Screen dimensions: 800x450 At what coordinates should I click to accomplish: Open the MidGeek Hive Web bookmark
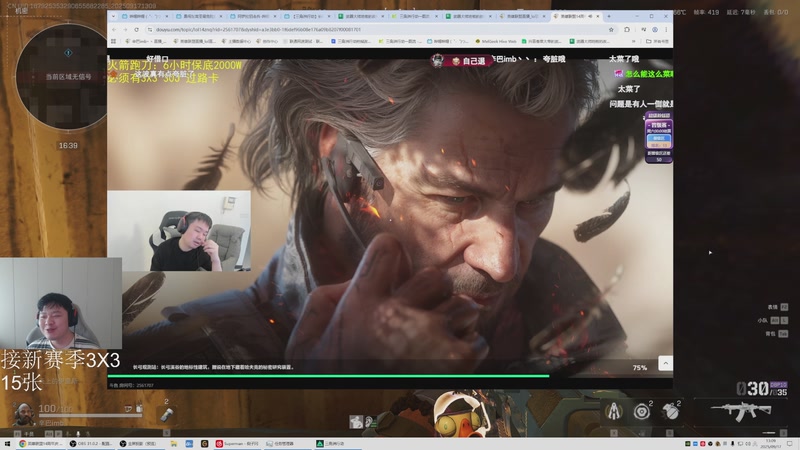coord(496,41)
